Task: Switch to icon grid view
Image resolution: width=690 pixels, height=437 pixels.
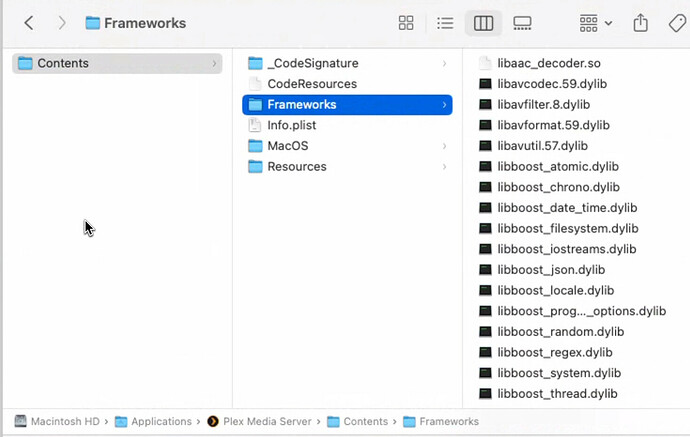Action: click(x=406, y=23)
